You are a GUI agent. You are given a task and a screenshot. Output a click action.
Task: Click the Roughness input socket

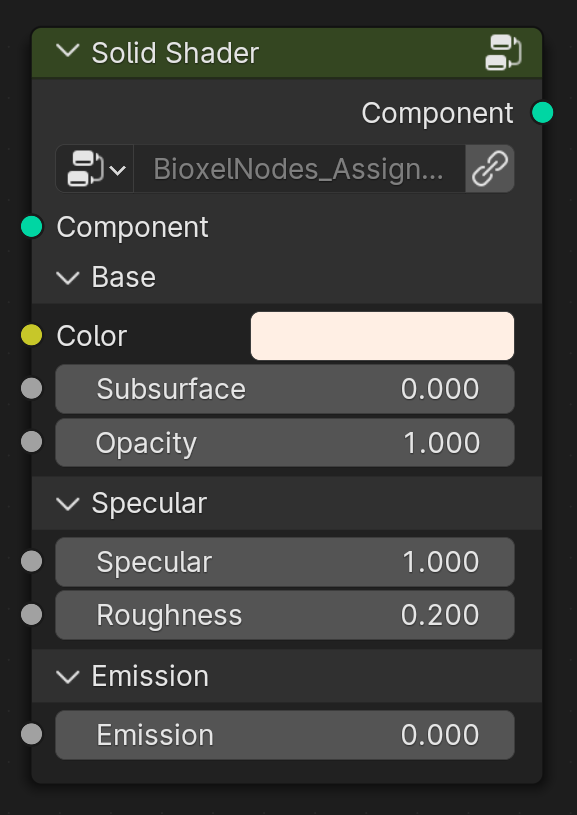(32, 615)
